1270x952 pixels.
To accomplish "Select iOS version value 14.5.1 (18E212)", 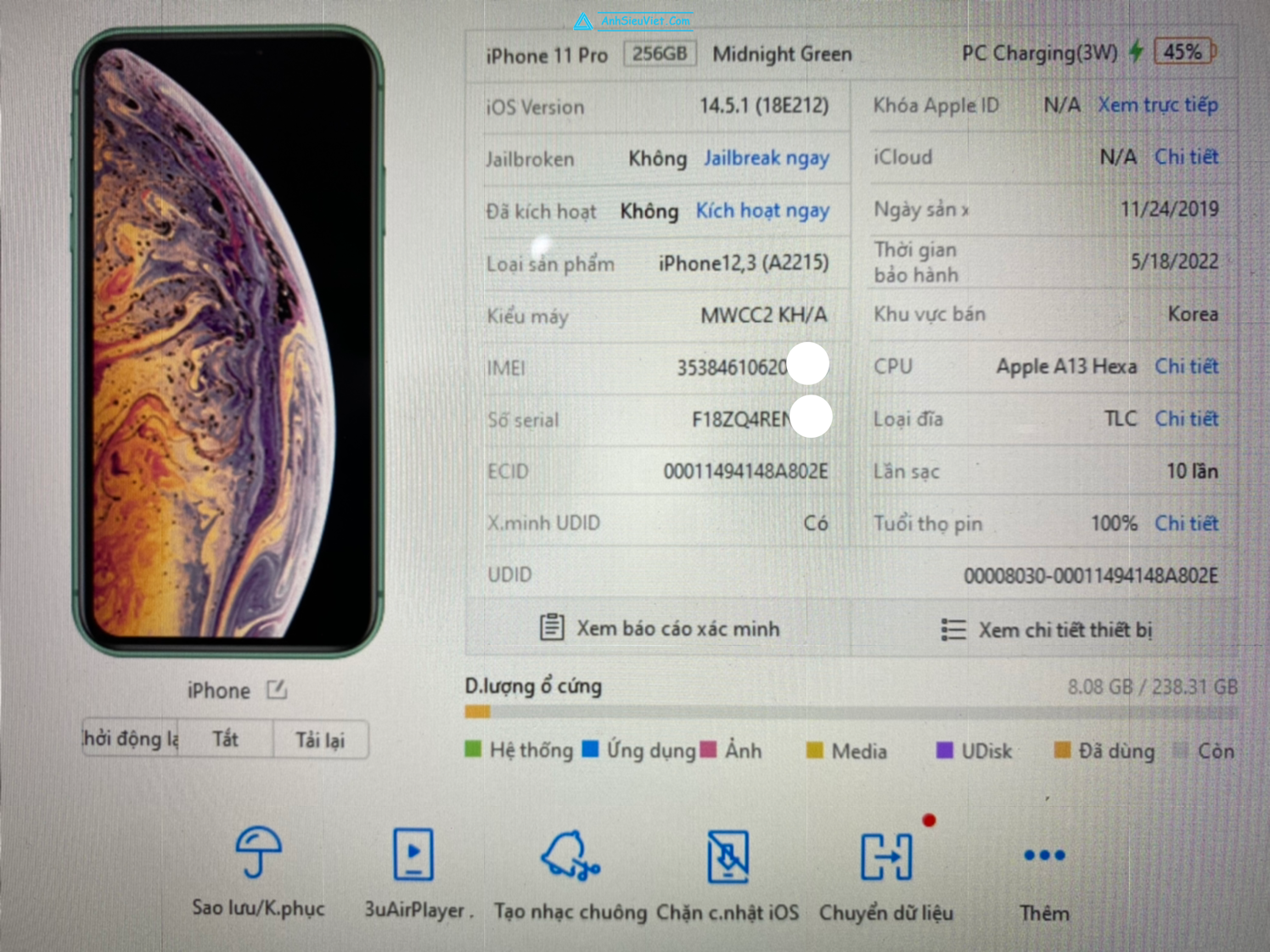I will [764, 106].
